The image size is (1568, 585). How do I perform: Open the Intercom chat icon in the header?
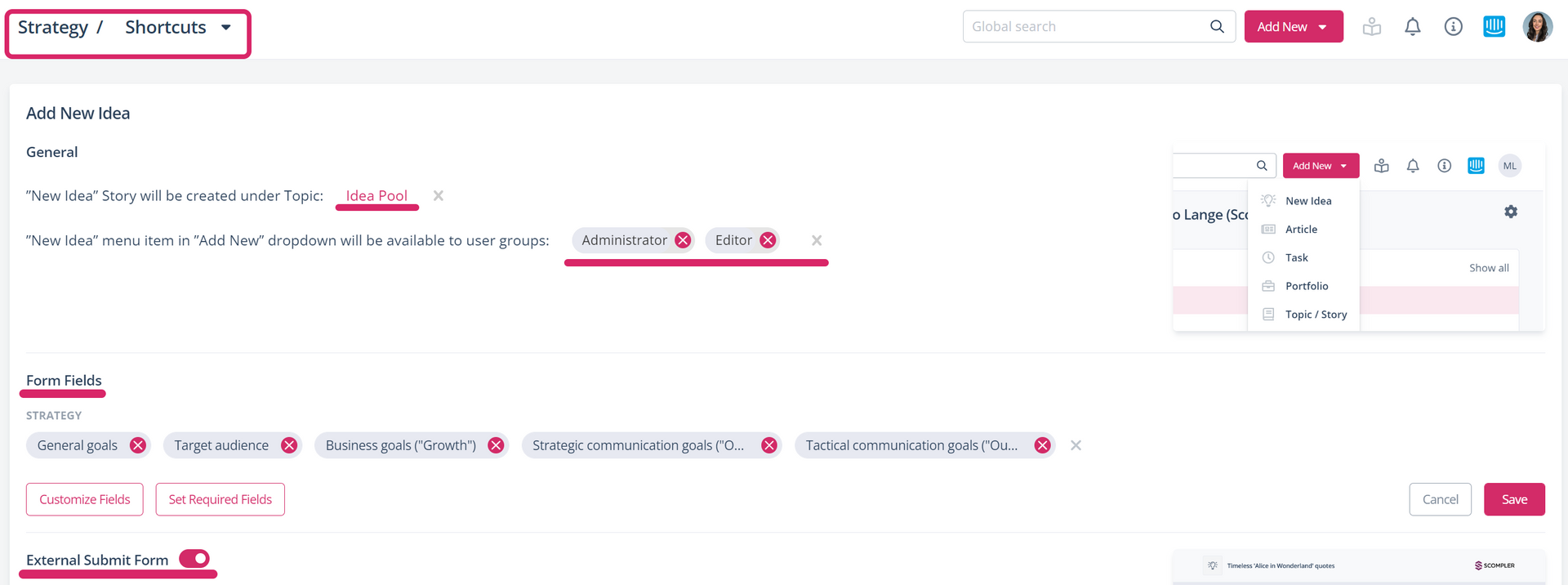point(1494,27)
